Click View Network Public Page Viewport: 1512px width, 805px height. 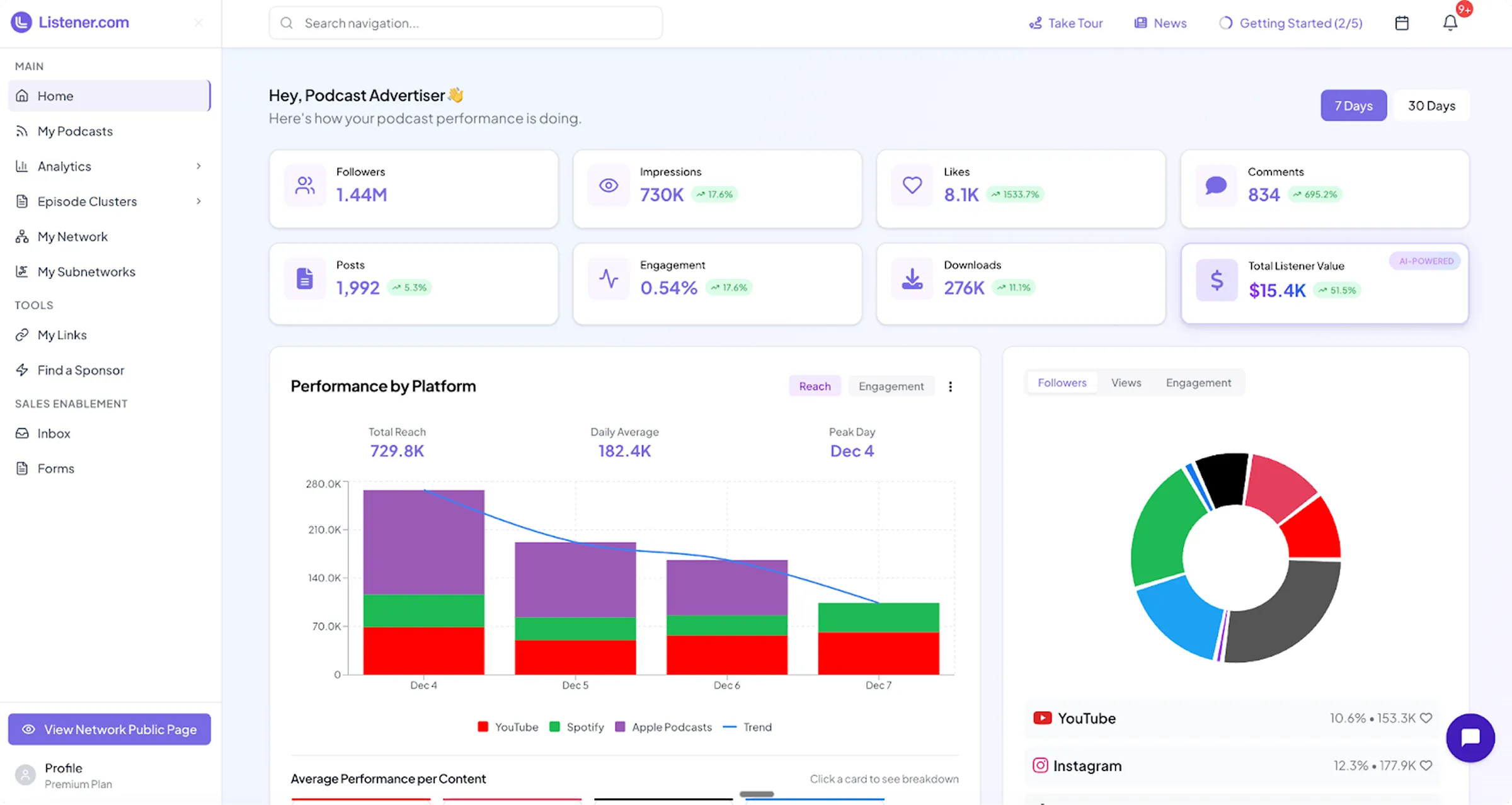click(110, 729)
